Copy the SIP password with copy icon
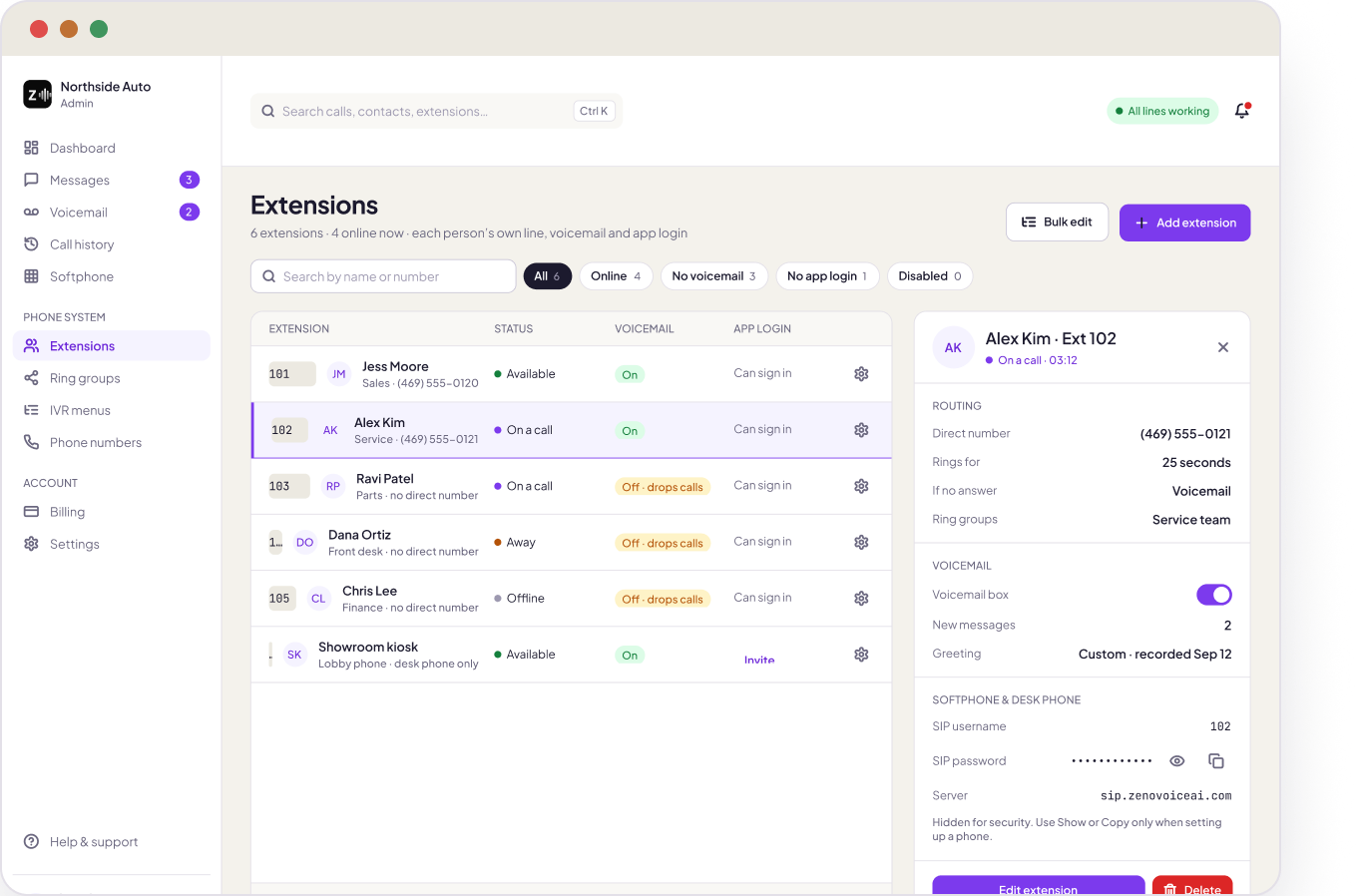This screenshot has width=1357, height=896. pyautogui.click(x=1215, y=761)
